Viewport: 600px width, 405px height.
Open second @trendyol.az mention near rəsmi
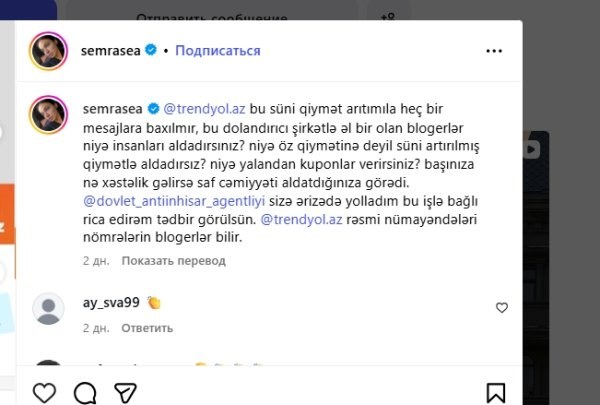click(x=302, y=219)
